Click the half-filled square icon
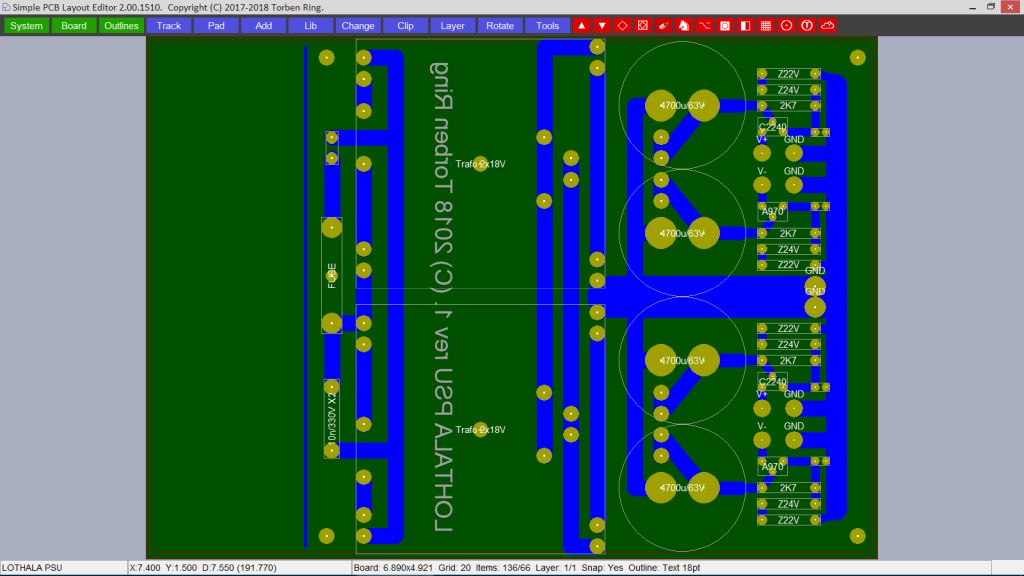1024x576 pixels. (x=745, y=25)
